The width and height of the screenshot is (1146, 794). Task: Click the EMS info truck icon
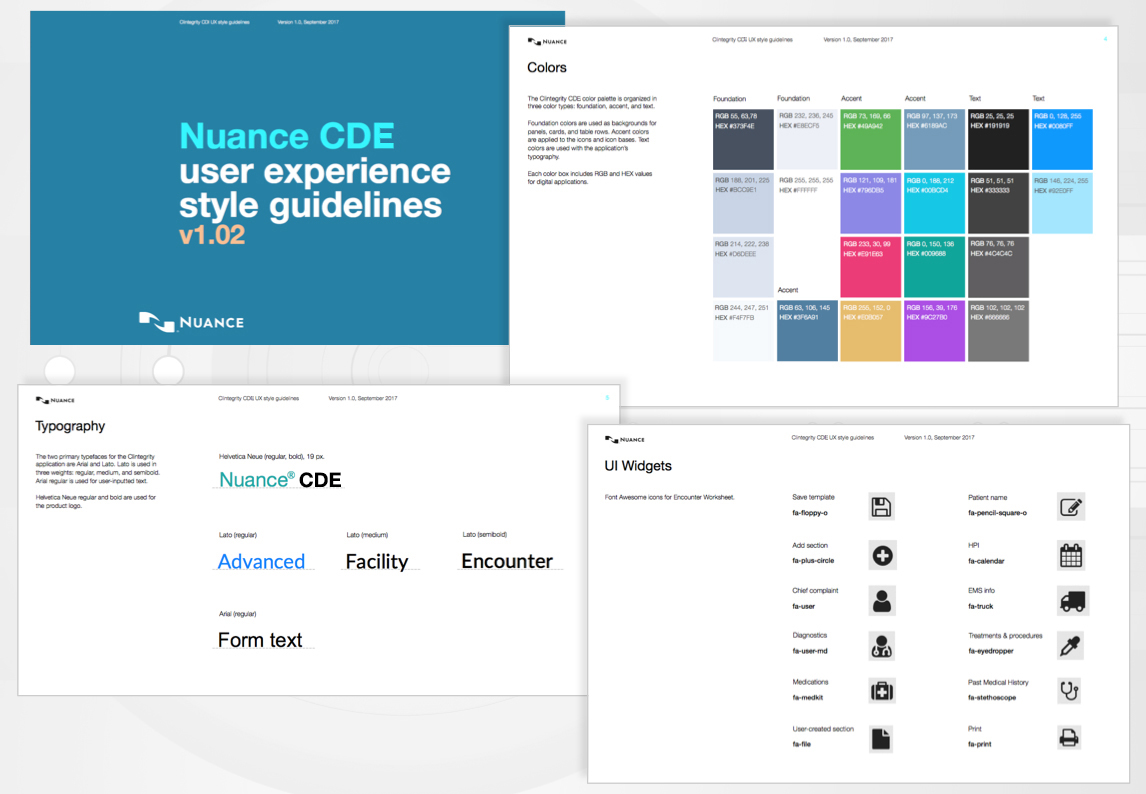click(1073, 601)
